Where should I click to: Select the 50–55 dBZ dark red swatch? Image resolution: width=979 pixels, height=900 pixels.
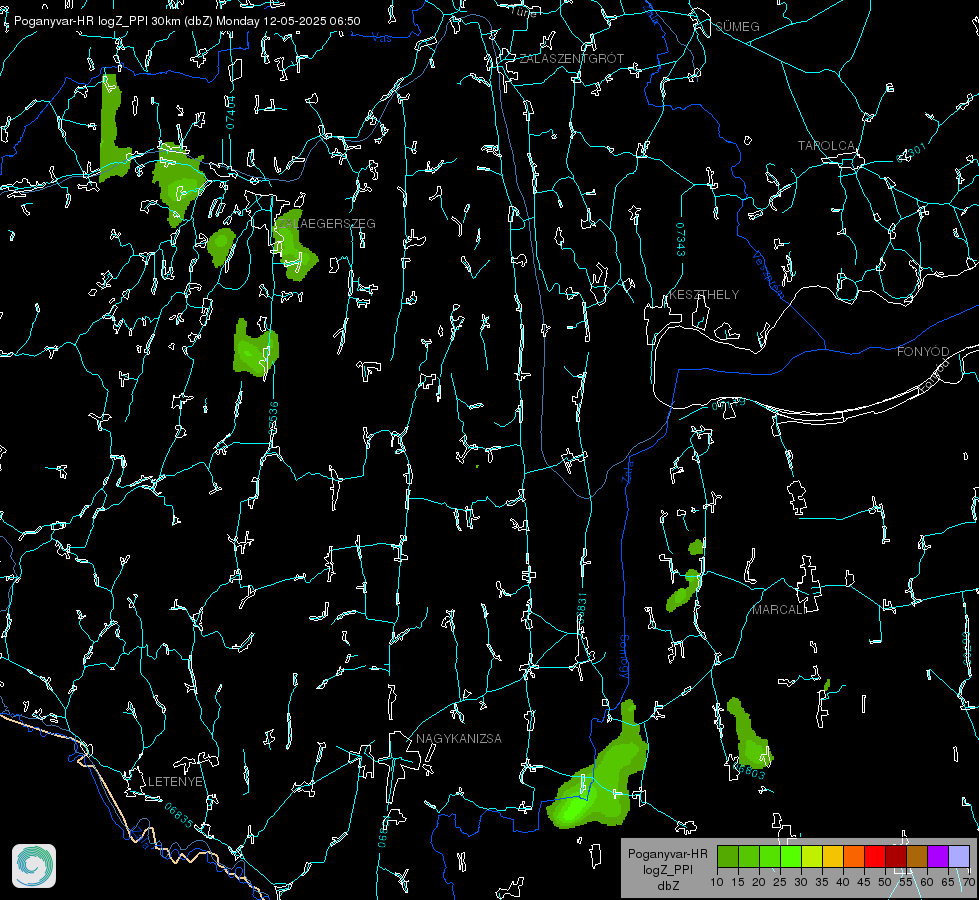[895, 856]
